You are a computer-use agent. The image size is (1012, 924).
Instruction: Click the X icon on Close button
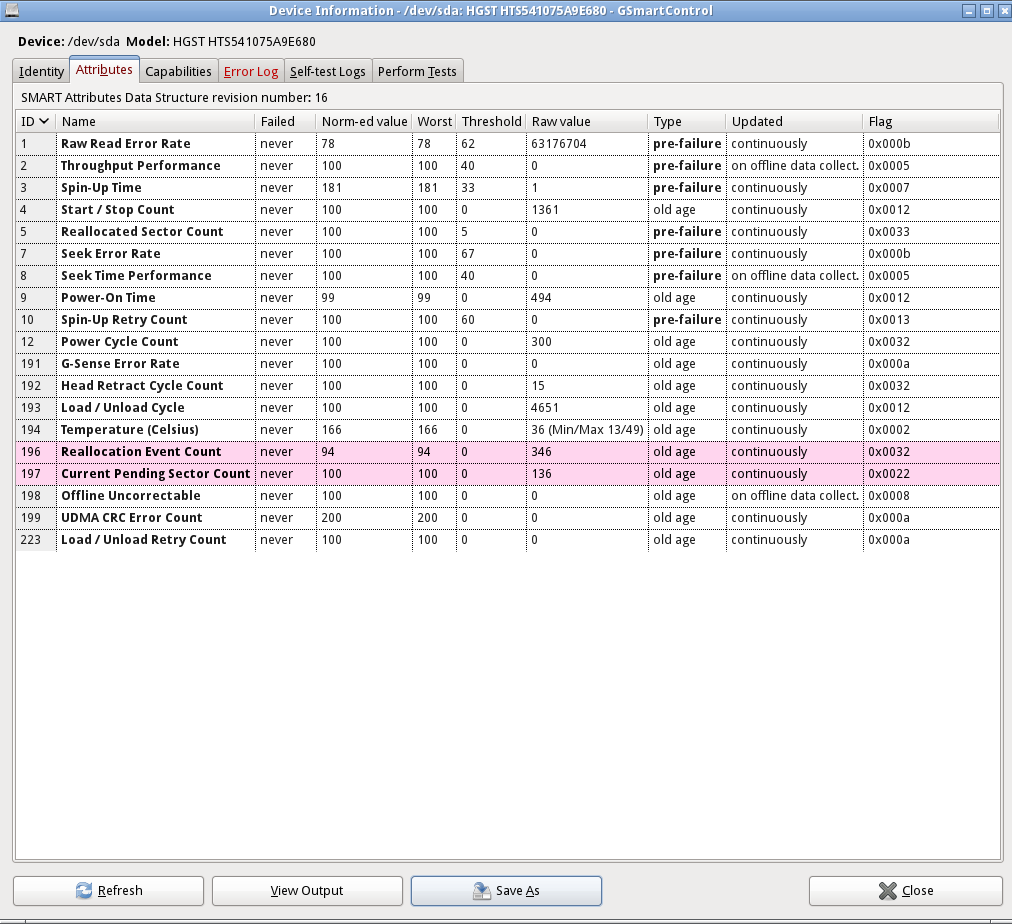[887, 890]
